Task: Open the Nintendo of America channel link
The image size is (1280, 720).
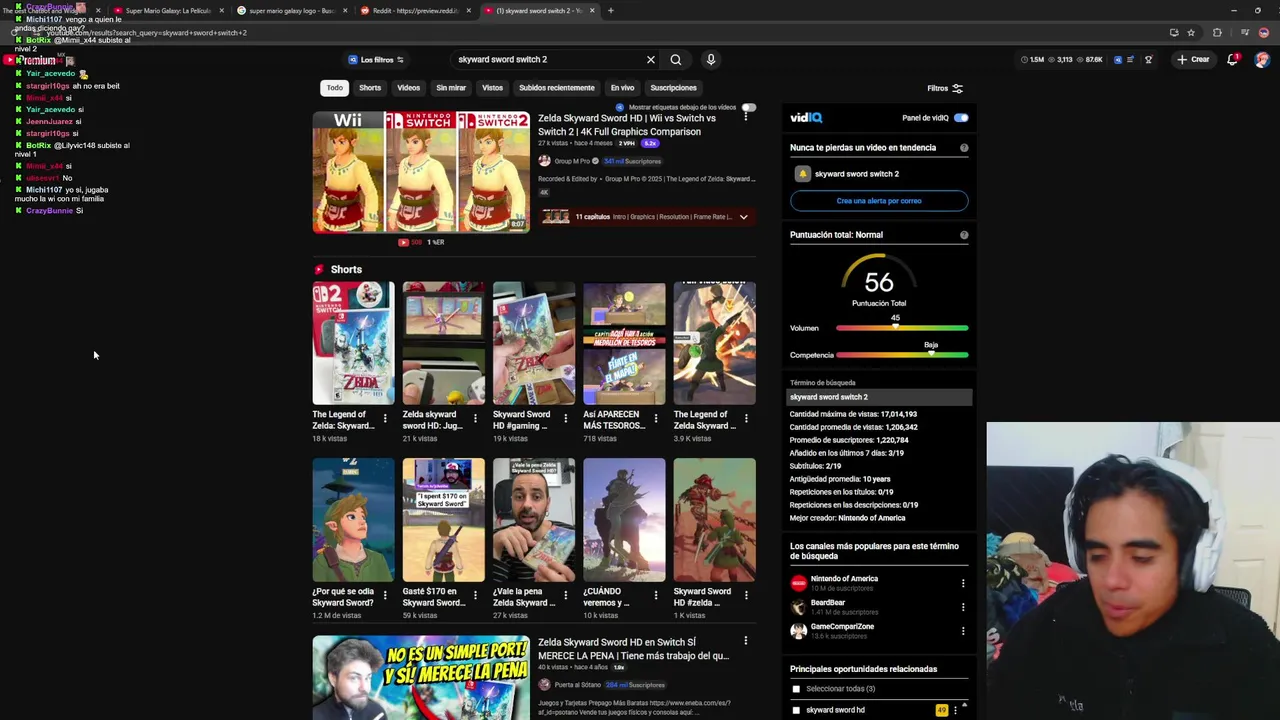Action: tap(844, 579)
